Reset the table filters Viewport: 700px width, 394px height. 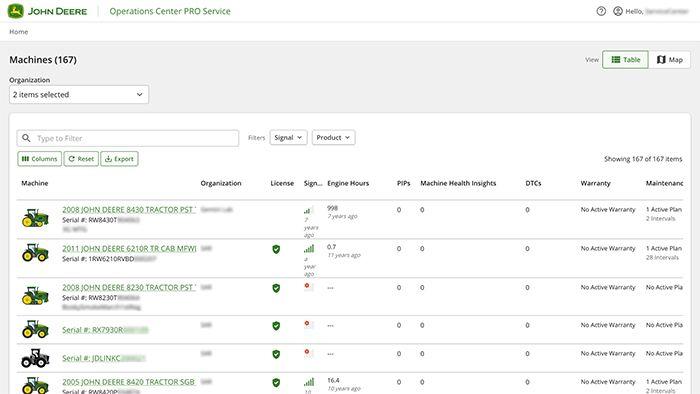[x=81, y=159]
